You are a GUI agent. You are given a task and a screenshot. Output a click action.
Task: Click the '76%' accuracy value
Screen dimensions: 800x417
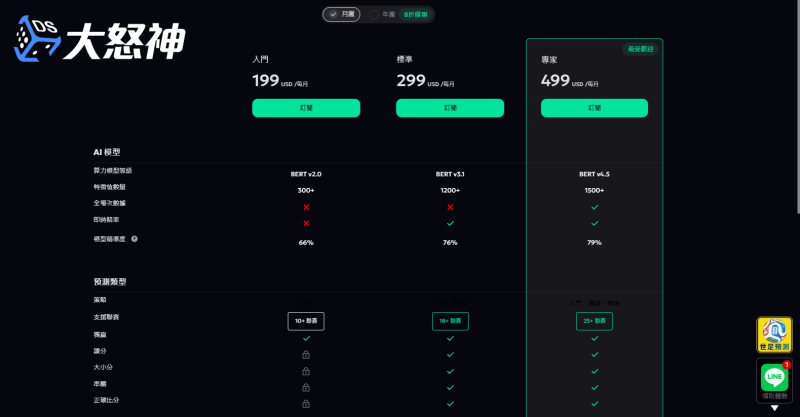450,242
